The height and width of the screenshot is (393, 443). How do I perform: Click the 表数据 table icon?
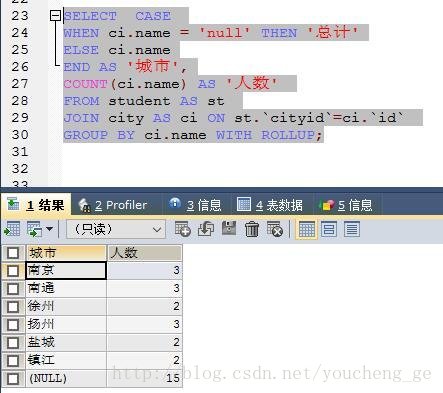244,204
